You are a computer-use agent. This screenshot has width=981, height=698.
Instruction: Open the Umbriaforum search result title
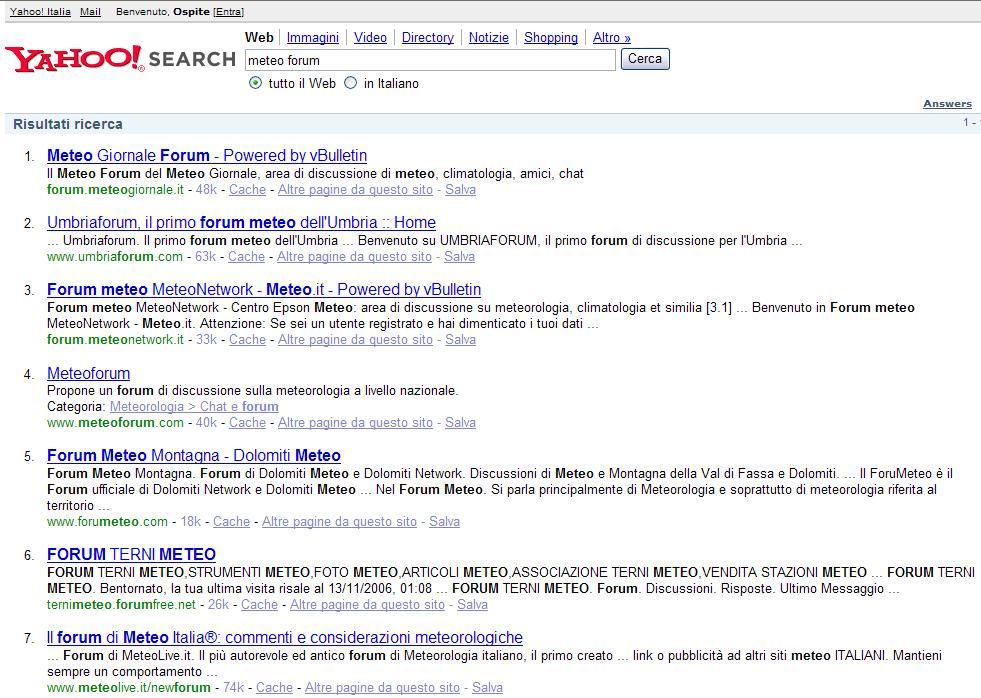[241, 223]
